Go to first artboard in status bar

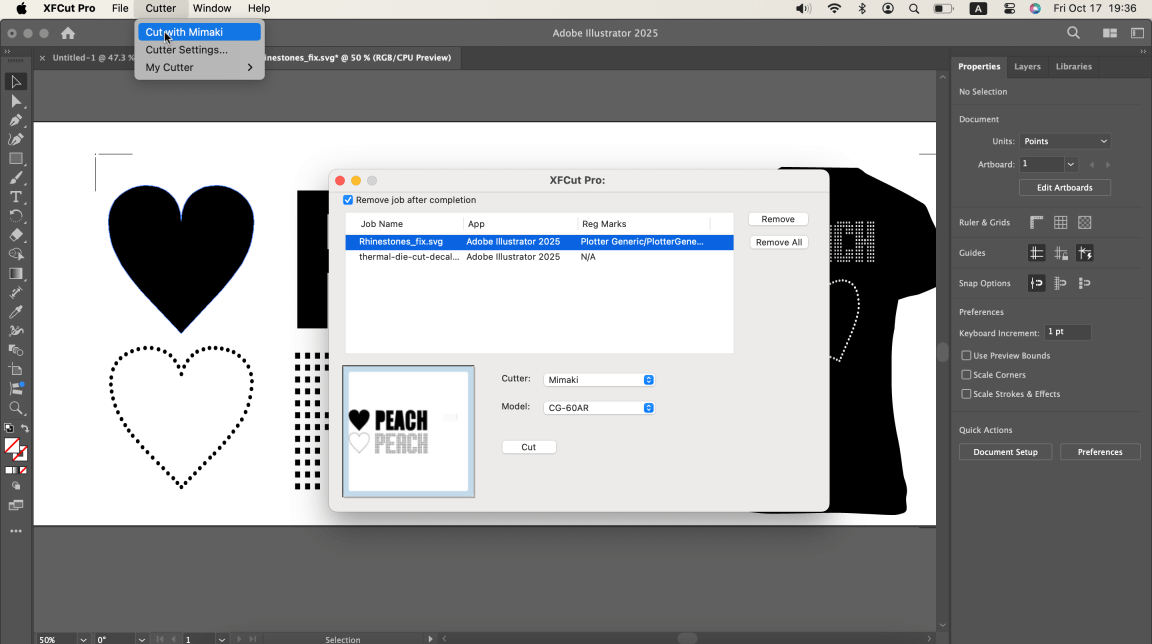click(x=159, y=639)
